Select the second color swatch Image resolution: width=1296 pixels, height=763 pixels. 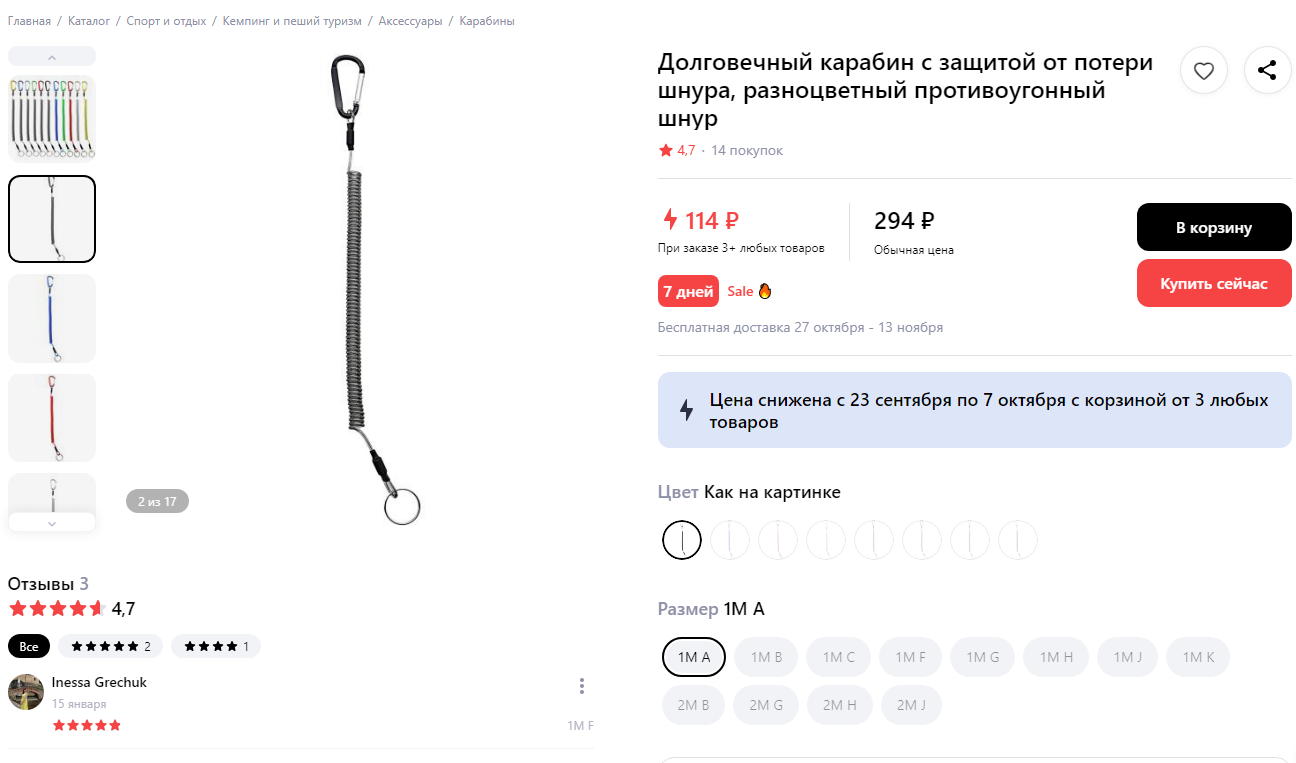click(x=730, y=540)
